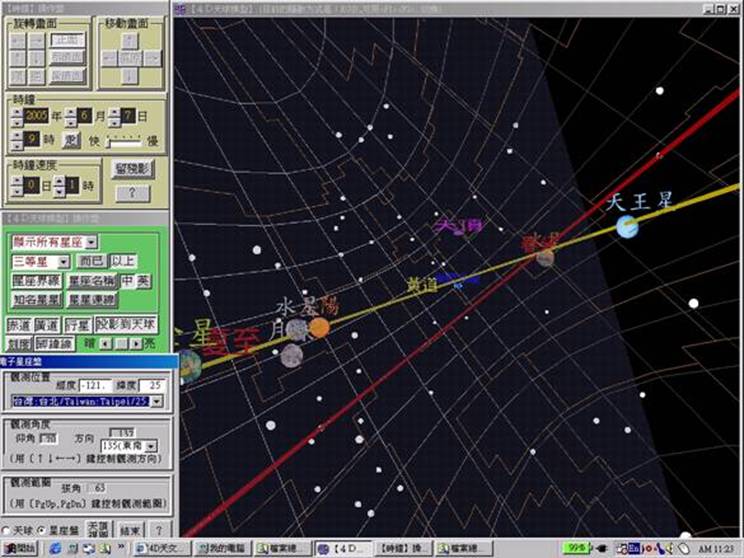Toggle 黃道 ecliptic line display
Image resolution: width=744 pixels, height=558 pixels.
(x=46, y=326)
